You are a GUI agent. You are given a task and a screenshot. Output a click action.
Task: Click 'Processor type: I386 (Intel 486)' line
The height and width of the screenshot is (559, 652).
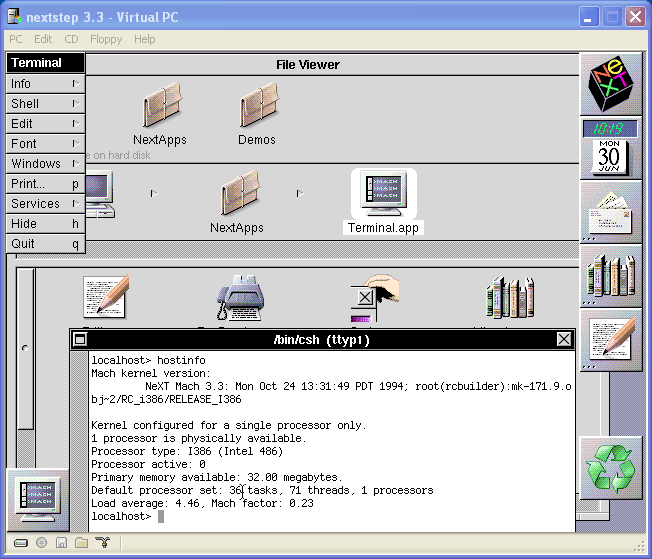coord(187,451)
